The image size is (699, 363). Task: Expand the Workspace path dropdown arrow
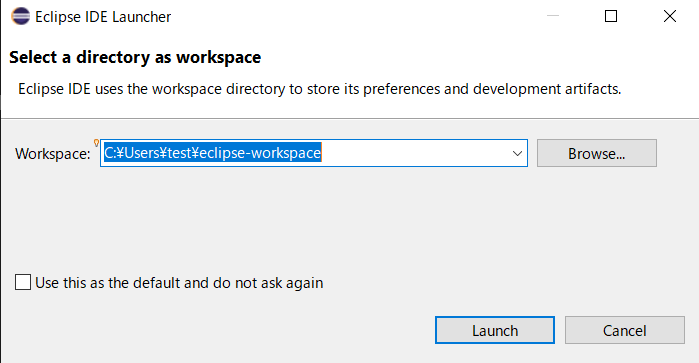coord(517,153)
